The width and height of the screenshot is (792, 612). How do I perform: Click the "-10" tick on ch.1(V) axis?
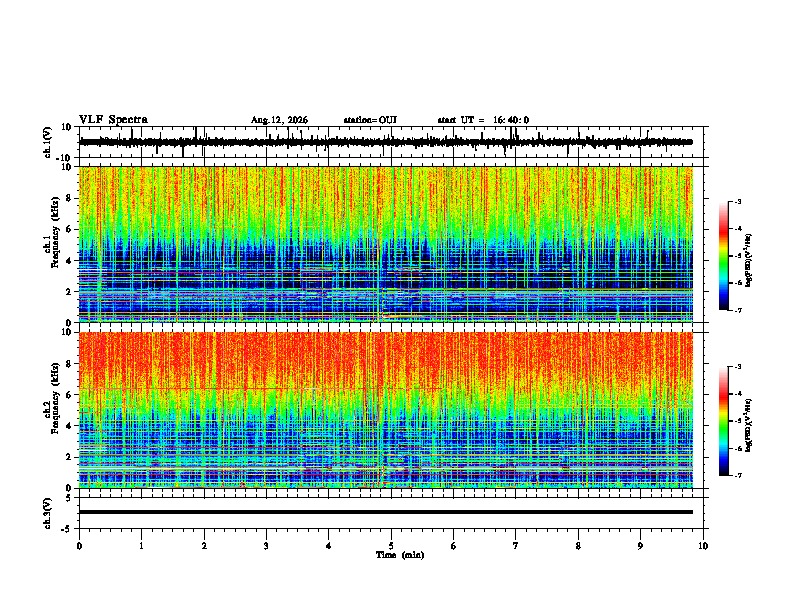point(65,158)
